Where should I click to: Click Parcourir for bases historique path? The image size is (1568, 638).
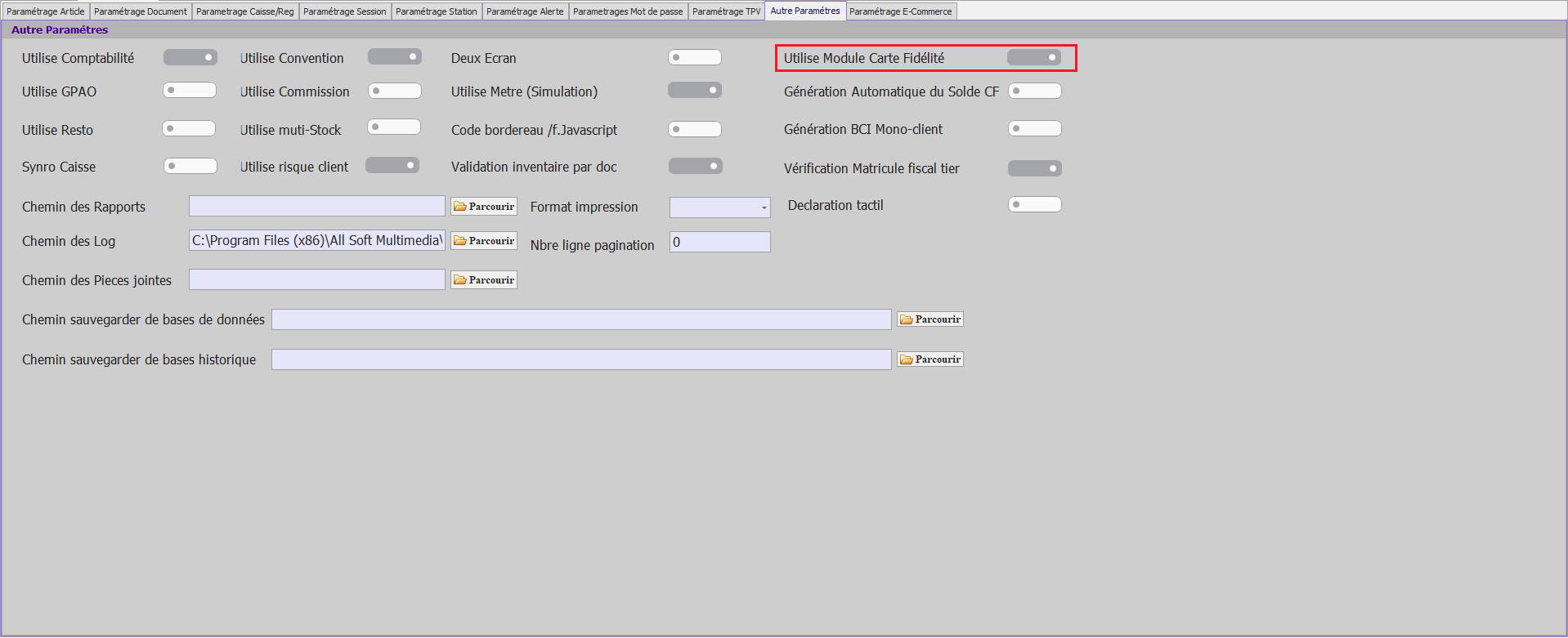(930, 359)
